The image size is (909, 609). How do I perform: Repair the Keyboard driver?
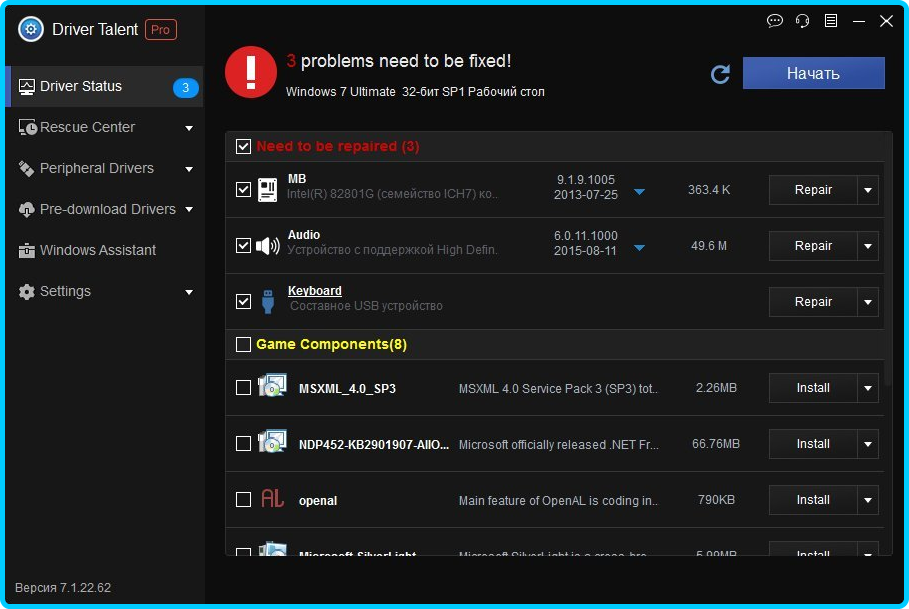pyautogui.click(x=813, y=302)
